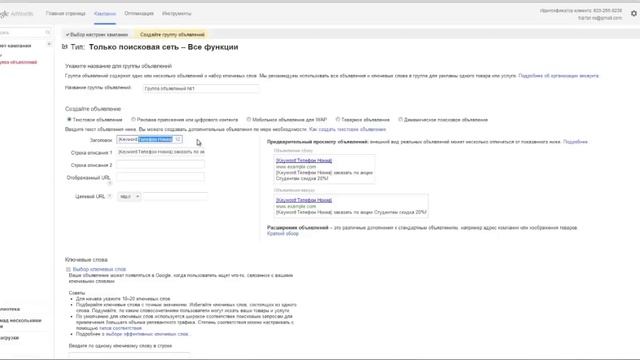Open 'Главная страница' tab
640x360 pixels.
65,13
